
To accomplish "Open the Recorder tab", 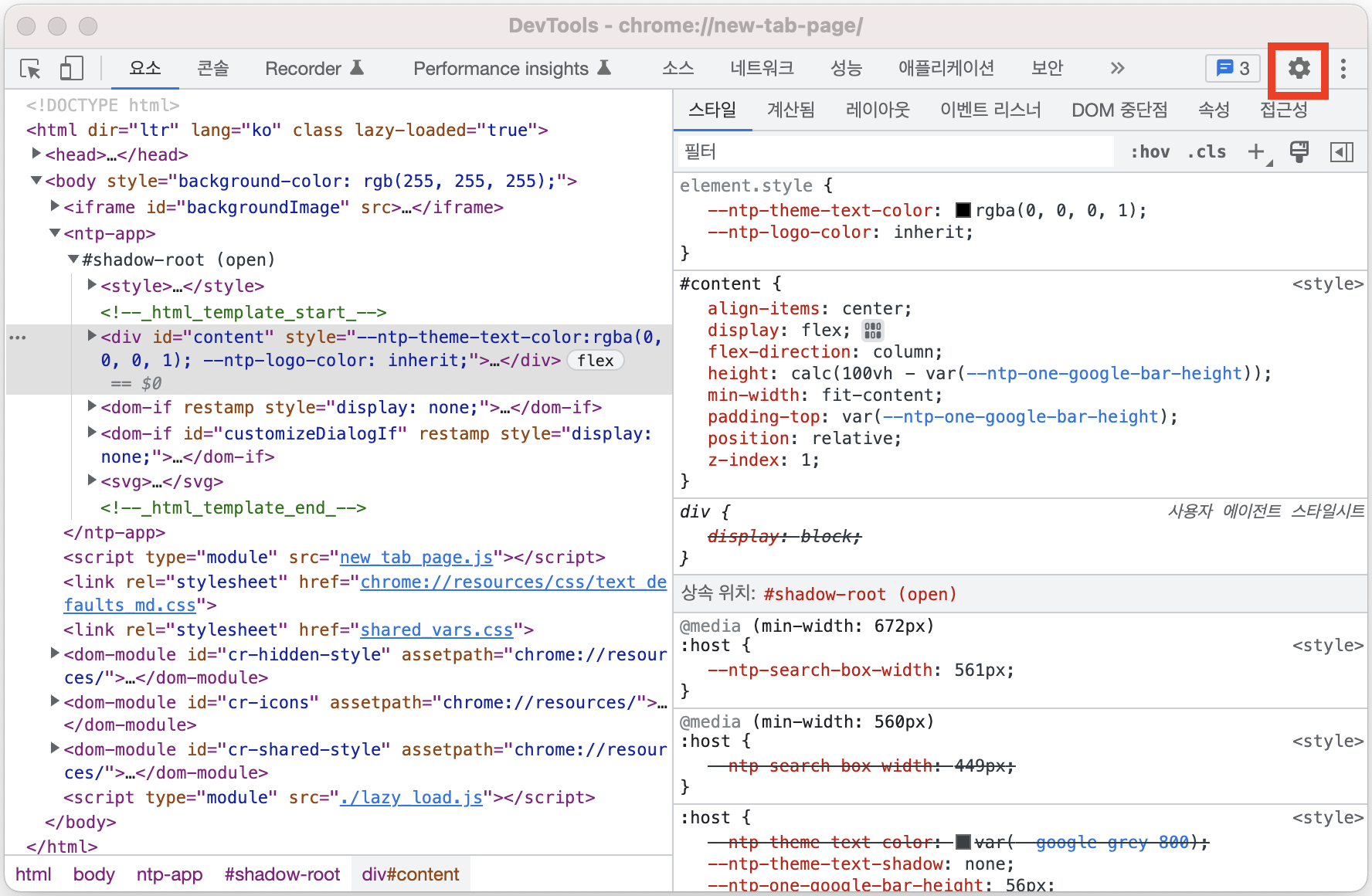I will (314, 69).
